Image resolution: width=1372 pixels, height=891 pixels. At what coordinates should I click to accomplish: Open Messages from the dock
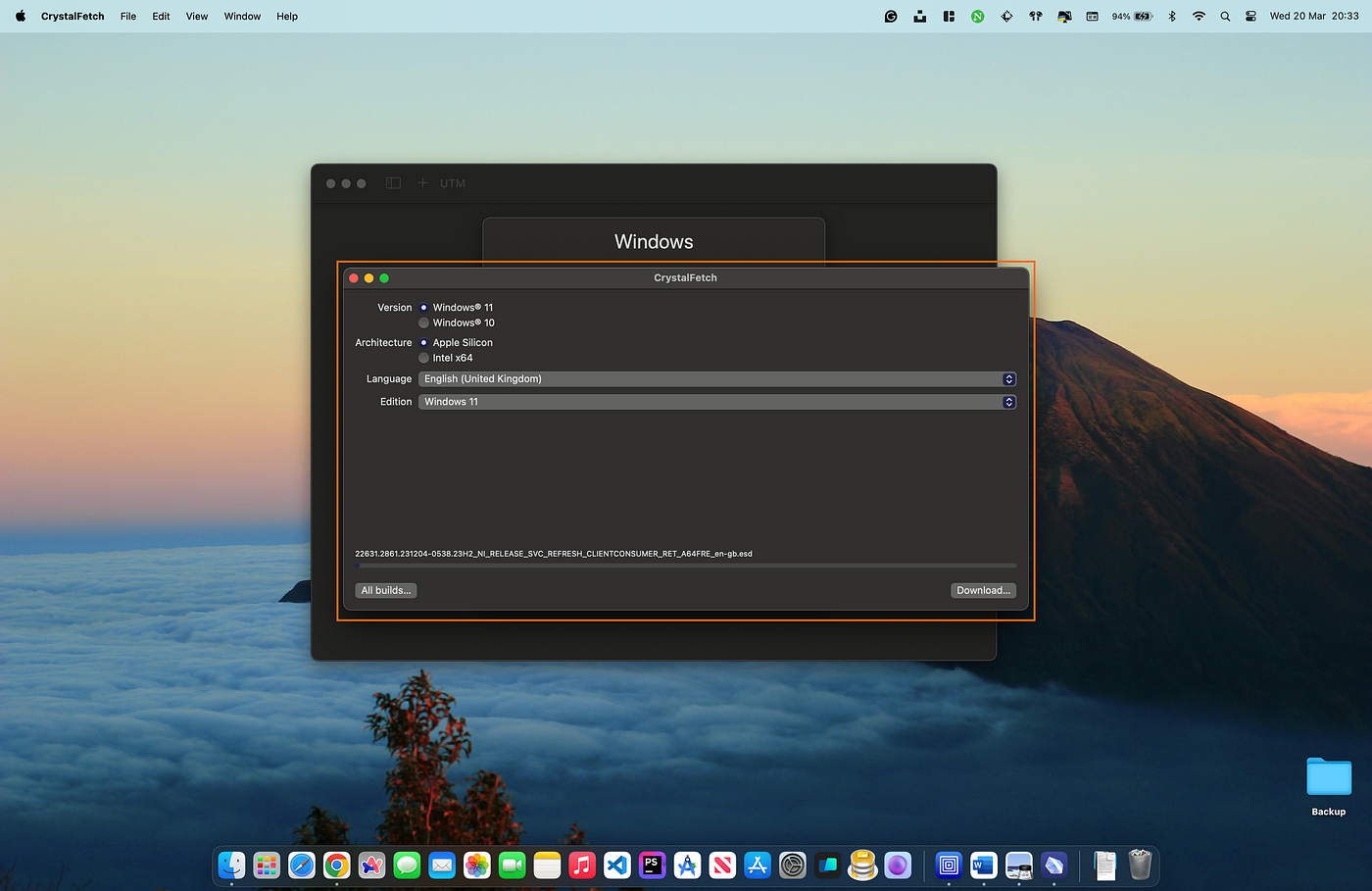(x=407, y=865)
